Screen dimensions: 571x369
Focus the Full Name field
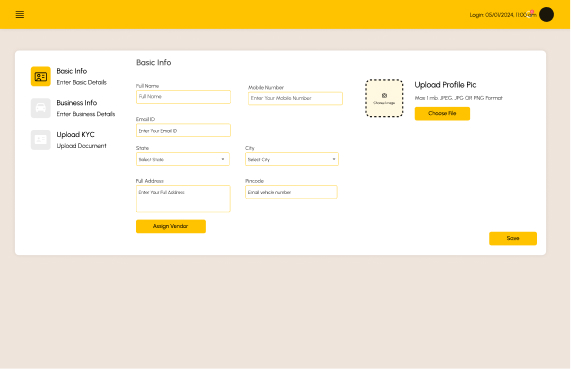[x=183, y=97]
